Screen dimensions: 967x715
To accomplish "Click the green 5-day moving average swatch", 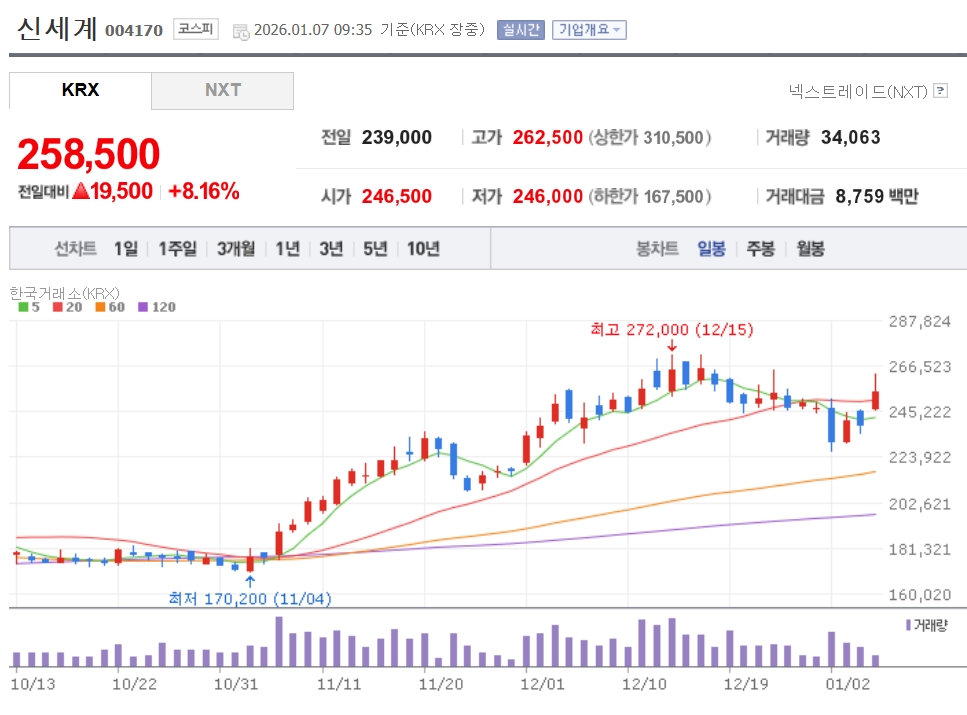I will 23,307.
